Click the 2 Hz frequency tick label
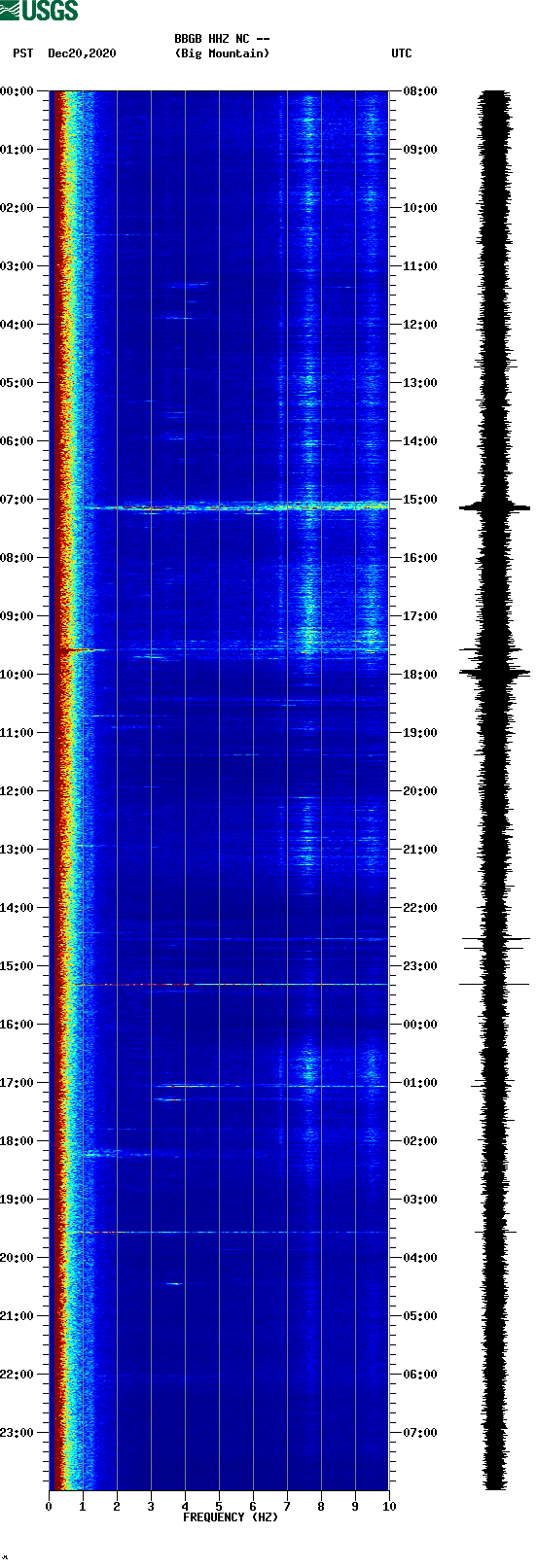Viewport: 537px width, 1568px height. (117, 1507)
